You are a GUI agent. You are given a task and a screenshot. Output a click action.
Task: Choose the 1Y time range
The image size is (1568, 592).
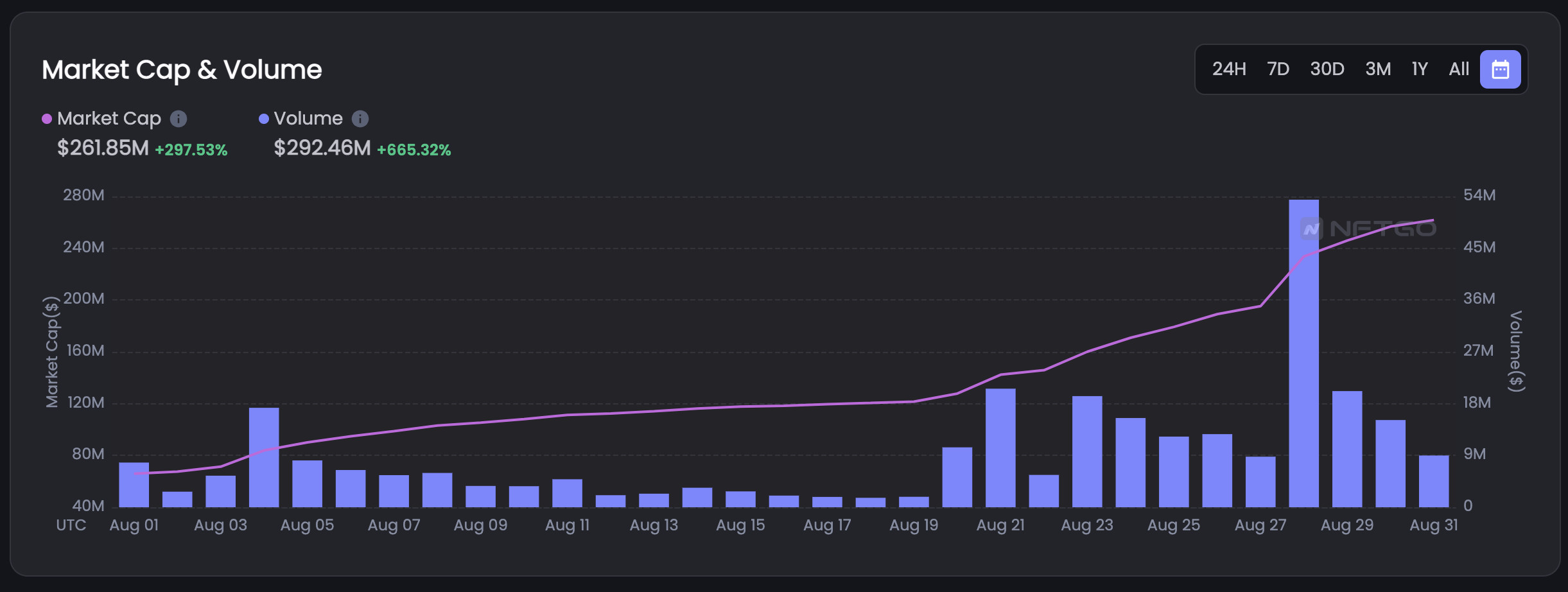tap(1420, 69)
